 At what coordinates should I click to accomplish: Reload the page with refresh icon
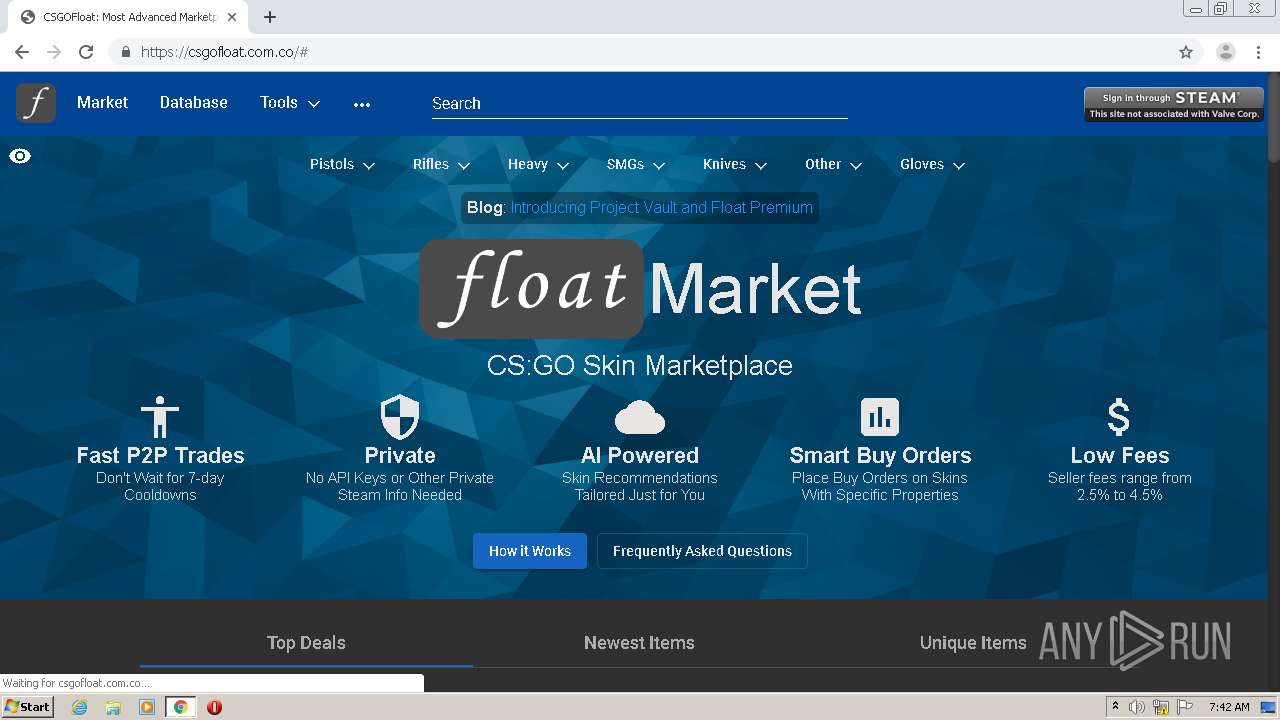[86, 52]
